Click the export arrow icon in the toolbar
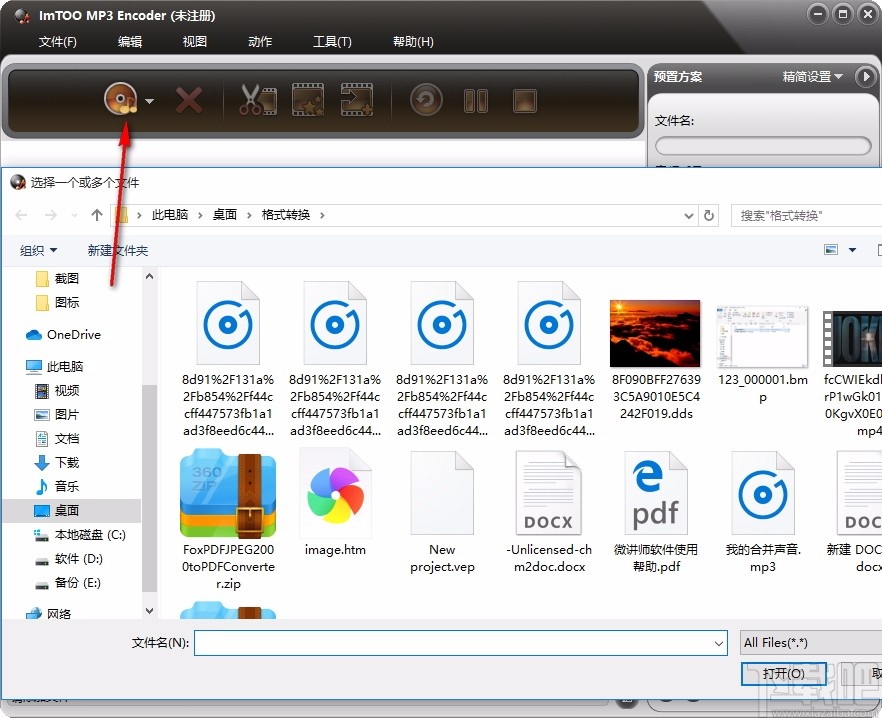Viewport: 882px width, 718px height. (x=356, y=100)
